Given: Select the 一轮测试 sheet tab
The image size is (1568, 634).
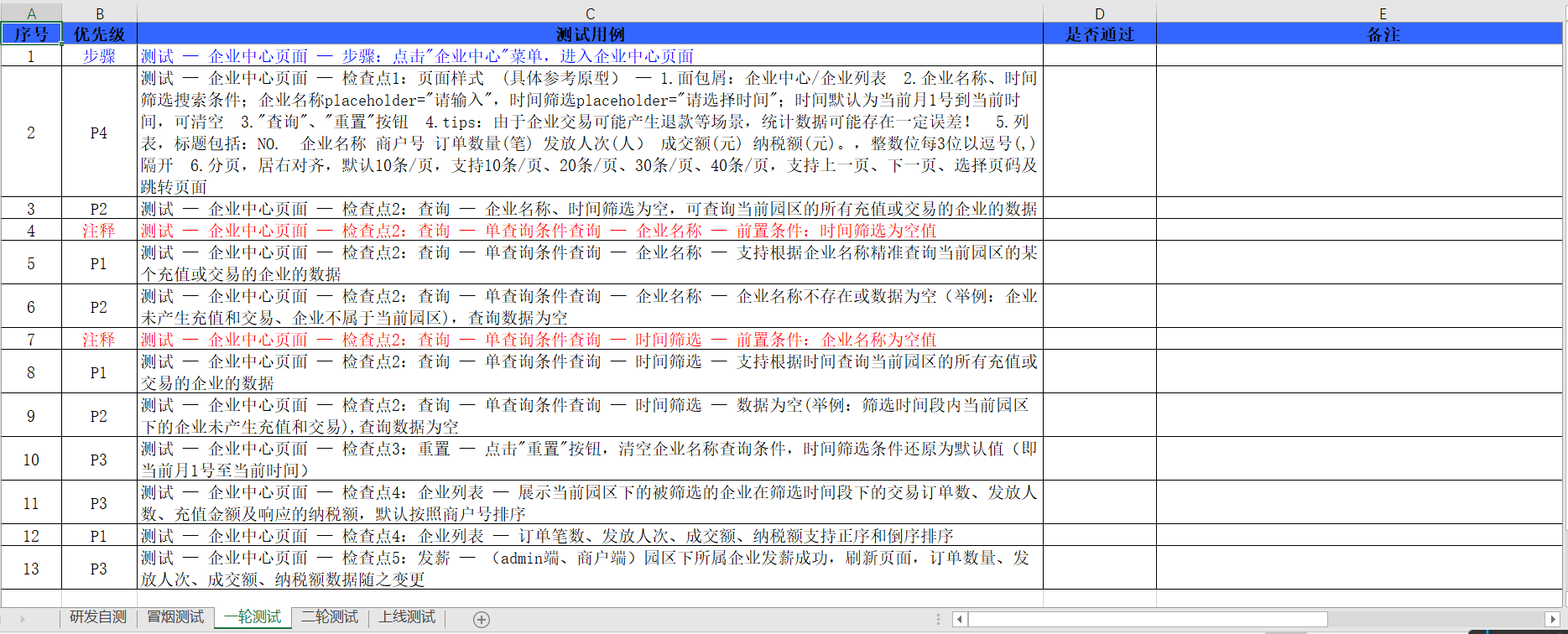Looking at the screenshot, I should click(253, 617).
